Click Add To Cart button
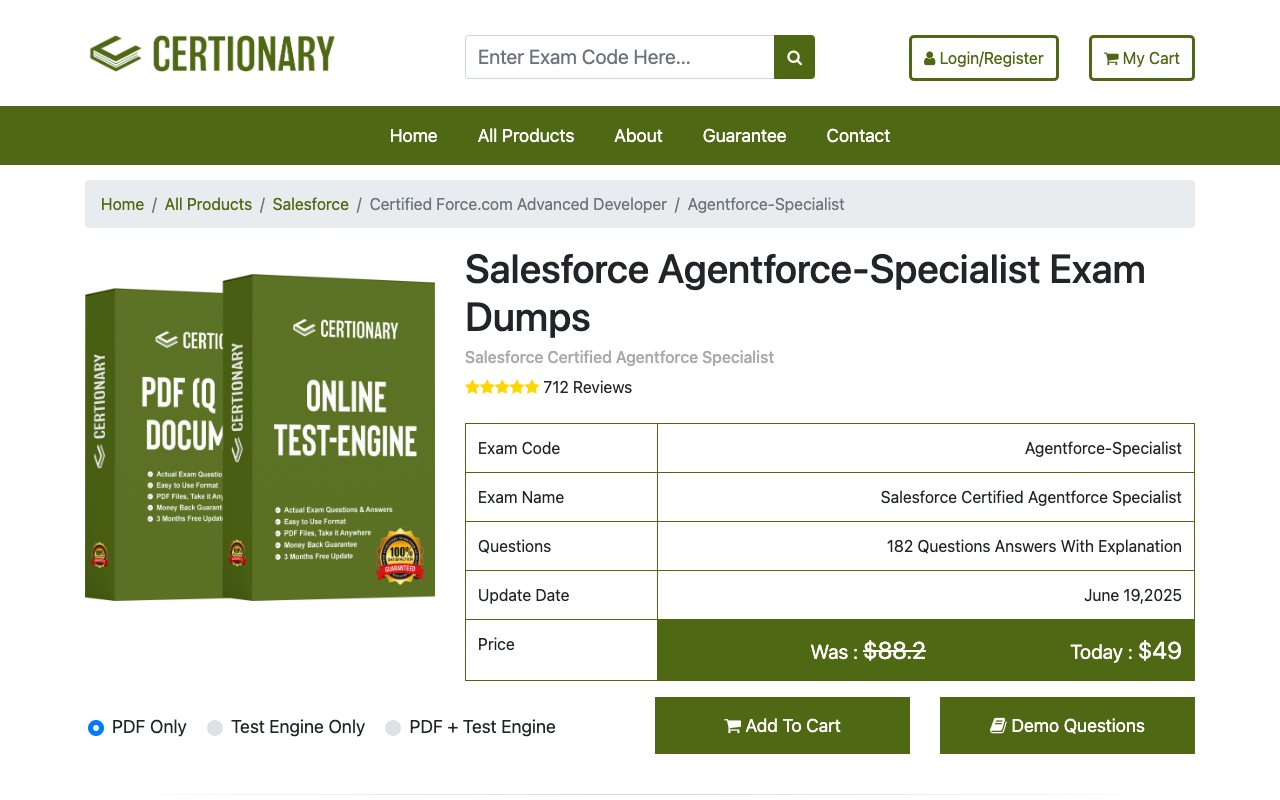1280x800 pixels. pos(782,725)
